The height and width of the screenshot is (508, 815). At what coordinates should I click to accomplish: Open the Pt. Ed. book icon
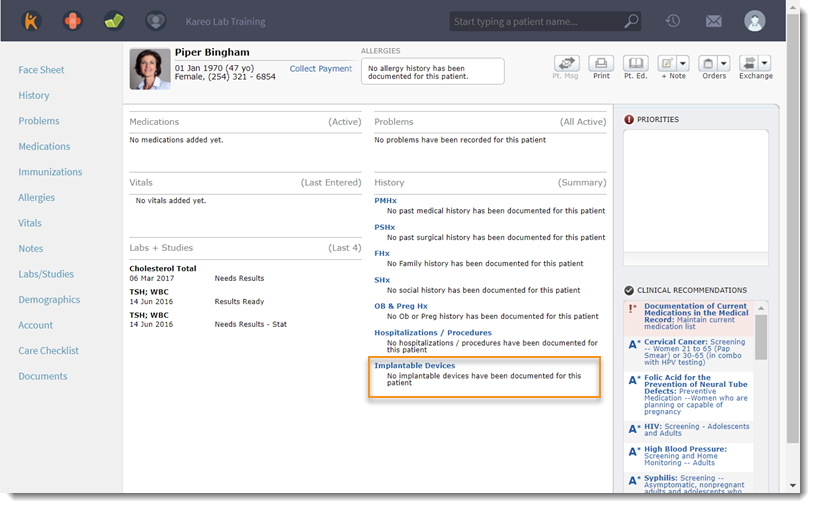(635, 64)
